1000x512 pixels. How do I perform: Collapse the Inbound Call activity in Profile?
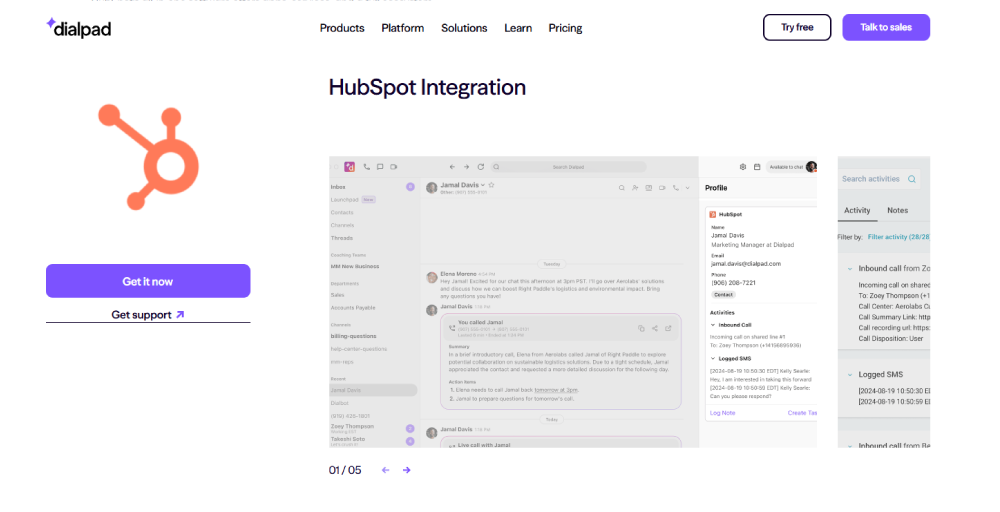click(713, 325)
